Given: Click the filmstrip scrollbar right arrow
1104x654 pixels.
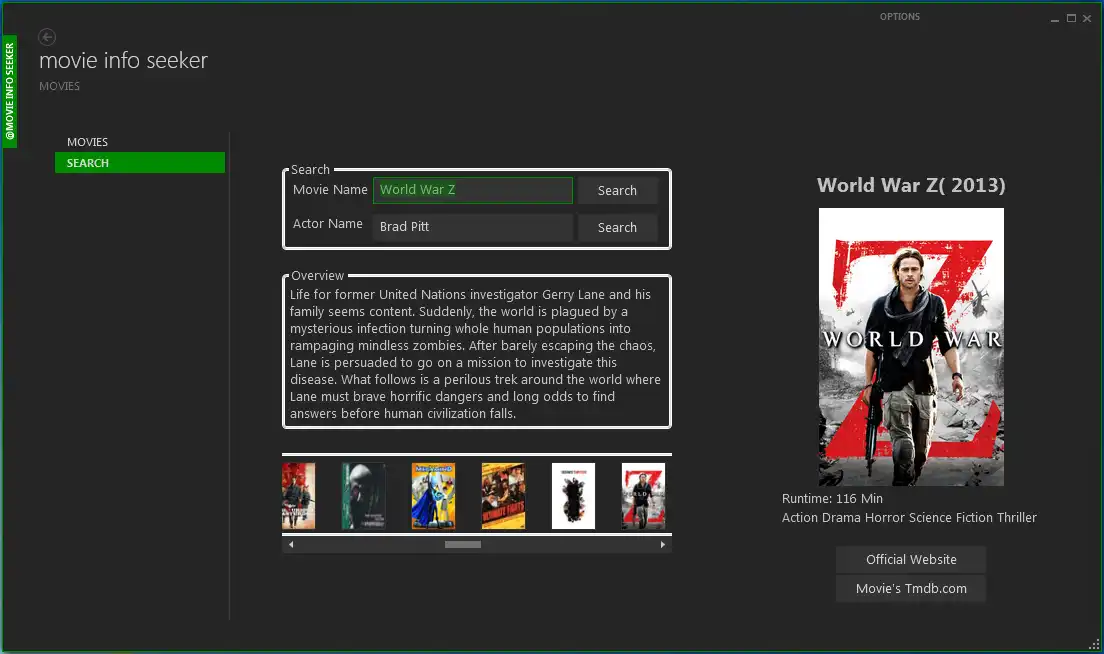Looking at the screenshot, I should point(663,544).
